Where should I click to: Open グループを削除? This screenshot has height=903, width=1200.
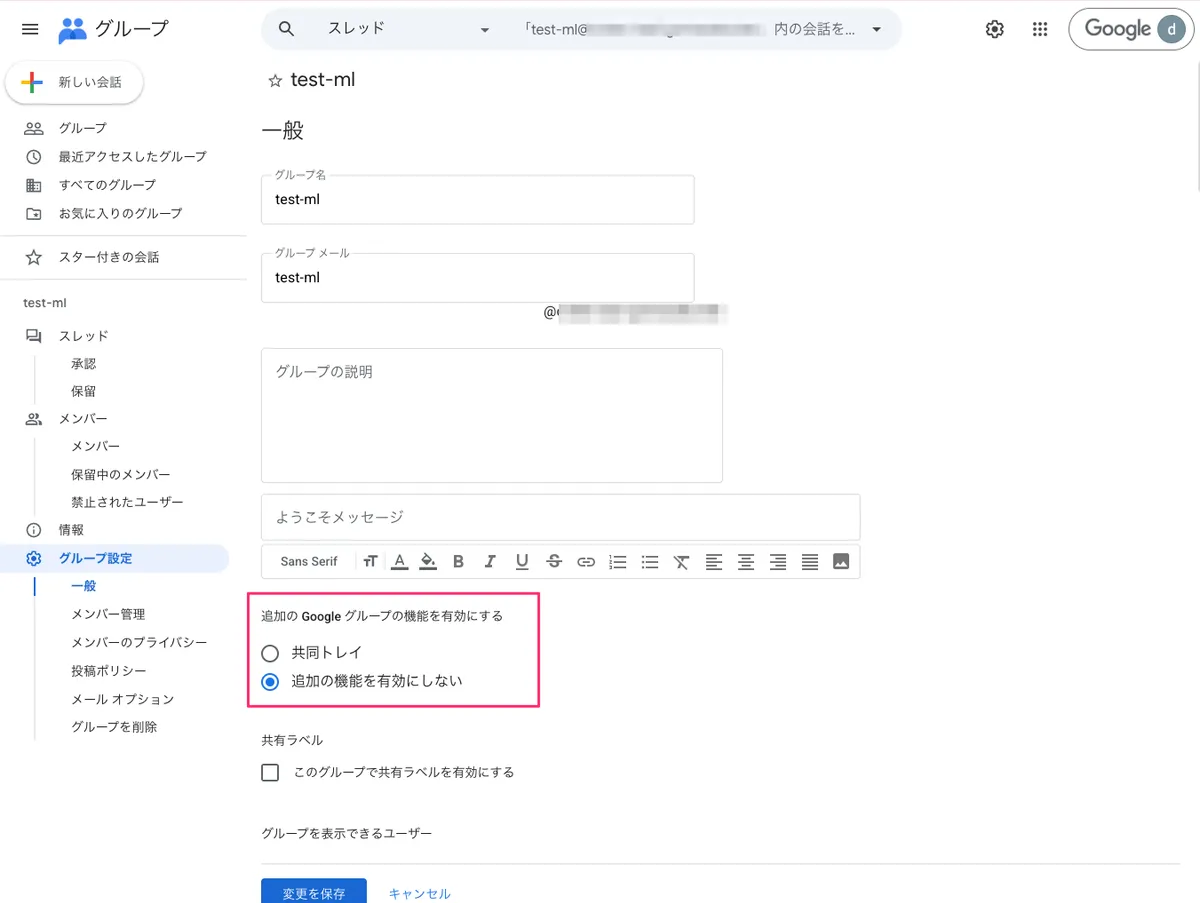[x=114, y=727]
